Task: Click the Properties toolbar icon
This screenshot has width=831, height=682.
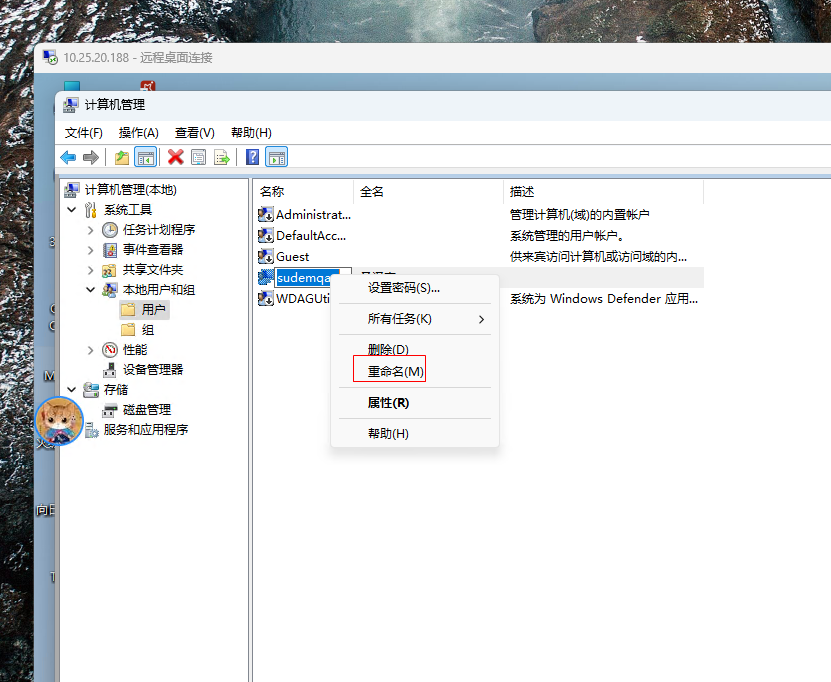Action: (x=199, y=157)
